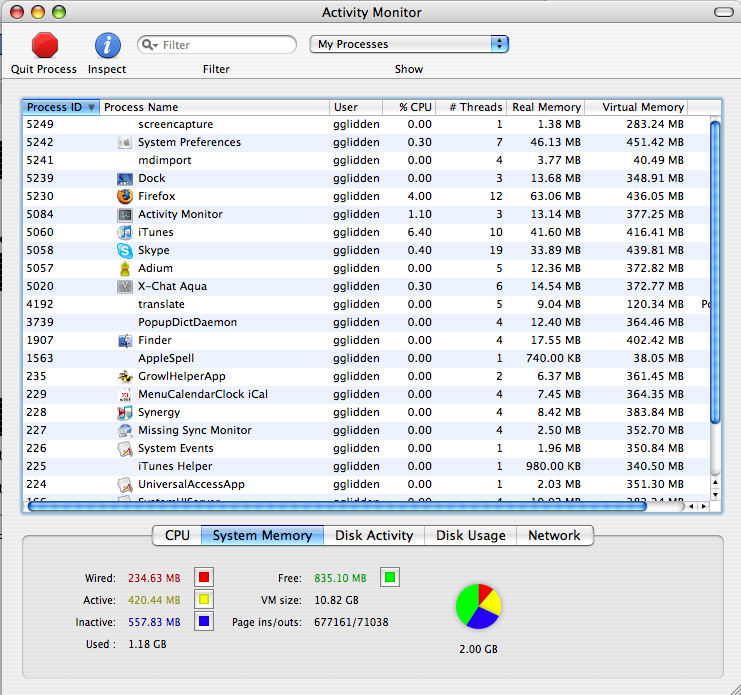Image resolution: width=741 pixels, height=695 pixels.
Task: Select the AppleSpell process row
Action: point(366,358)
